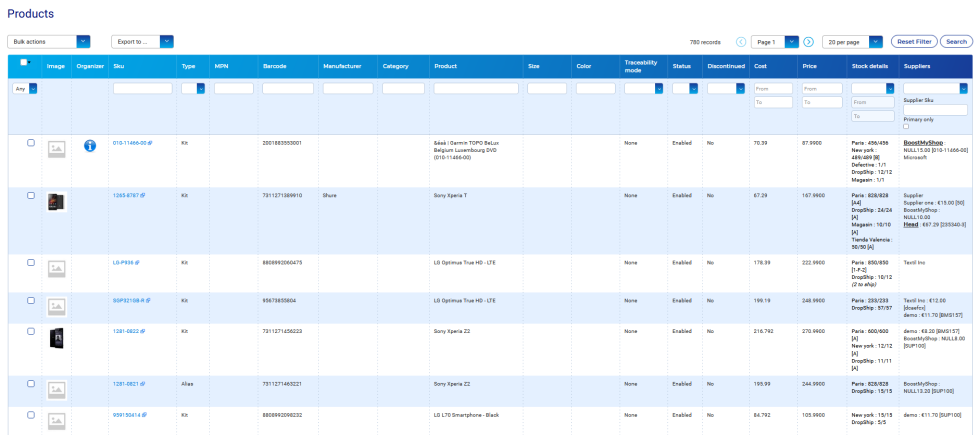Click the Reset Filter button
980x435 pixels.
[913, 42]
